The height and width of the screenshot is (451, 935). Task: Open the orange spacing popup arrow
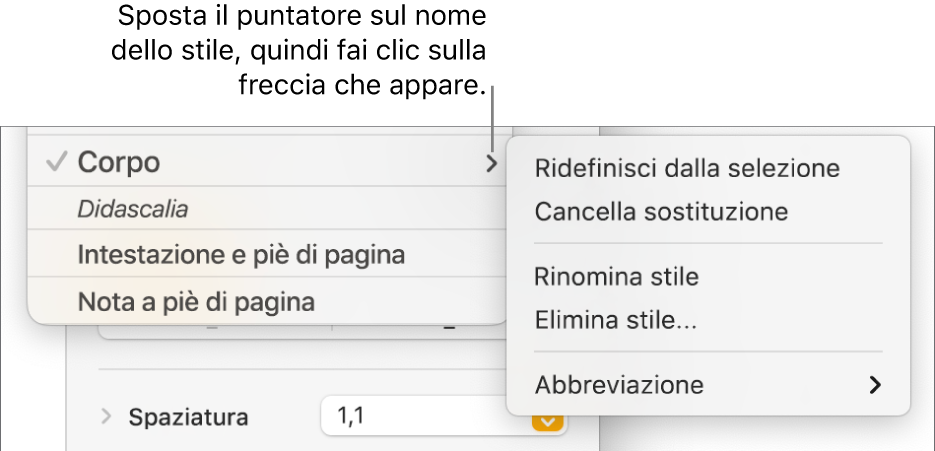click(x=543, y=422)
